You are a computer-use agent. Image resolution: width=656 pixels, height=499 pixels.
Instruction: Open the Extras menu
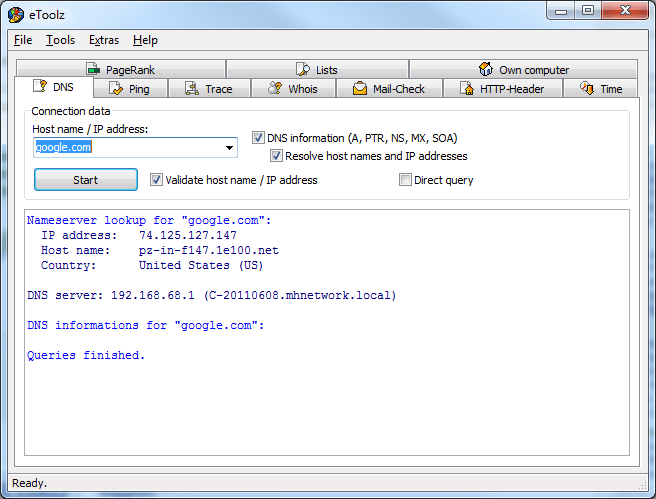[x=104, y=40]
